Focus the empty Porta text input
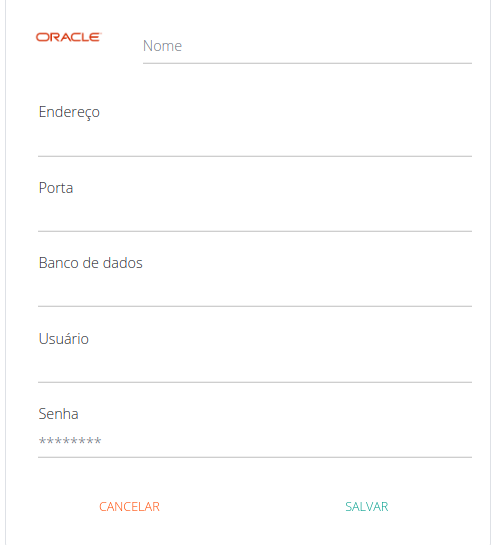 [255, 216]
